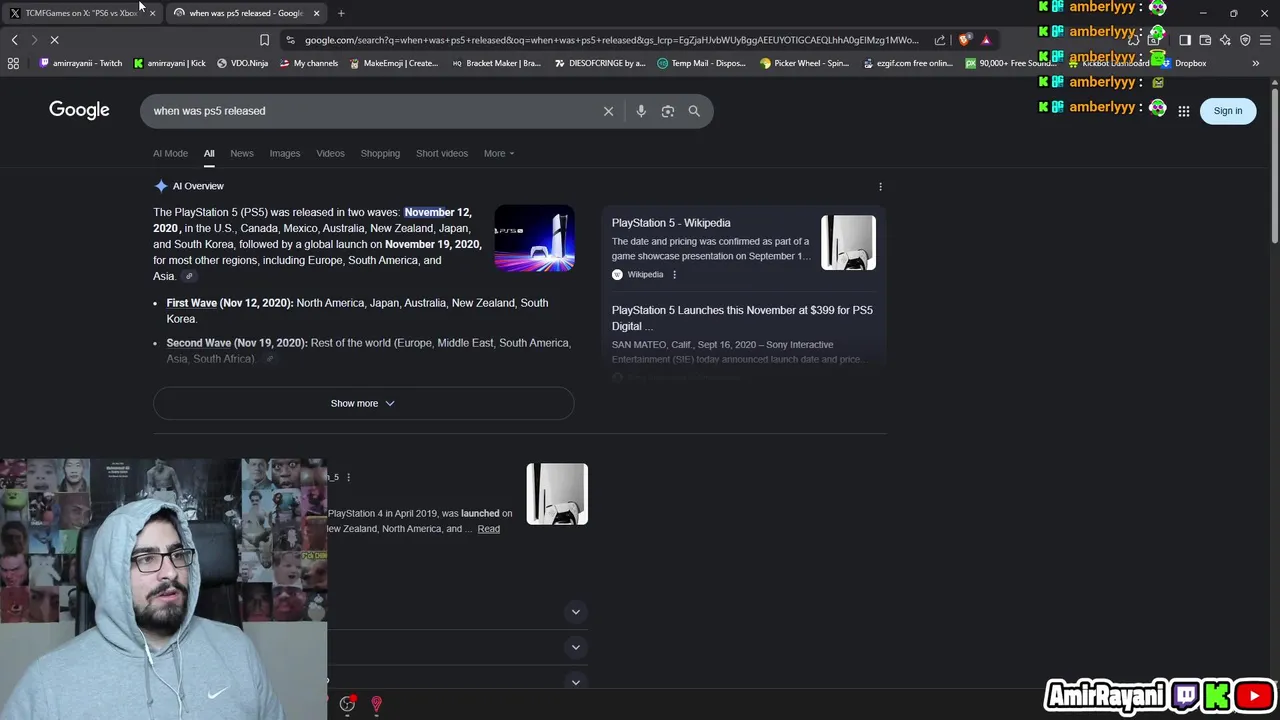Open 'PlayStation 5 Launches this November' article

(742, 318)
